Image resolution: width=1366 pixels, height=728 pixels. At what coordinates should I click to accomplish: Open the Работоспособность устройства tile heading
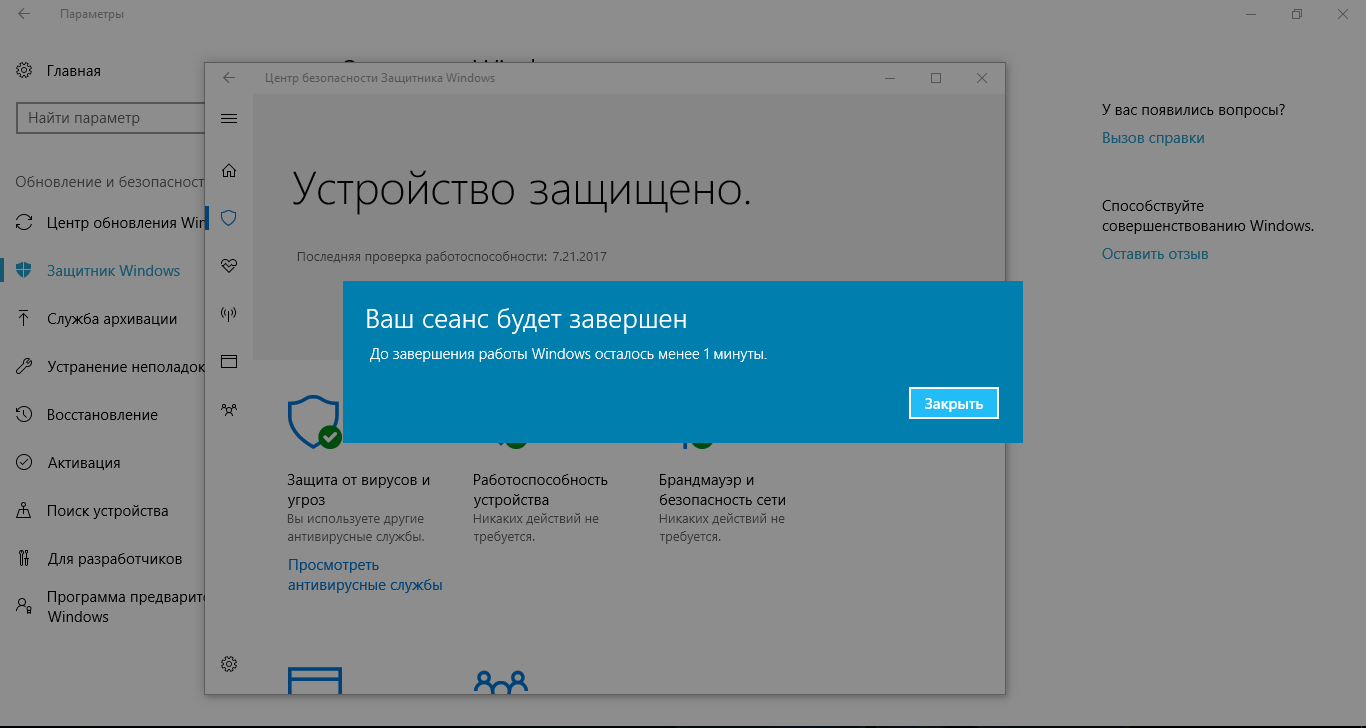point(540,490)
